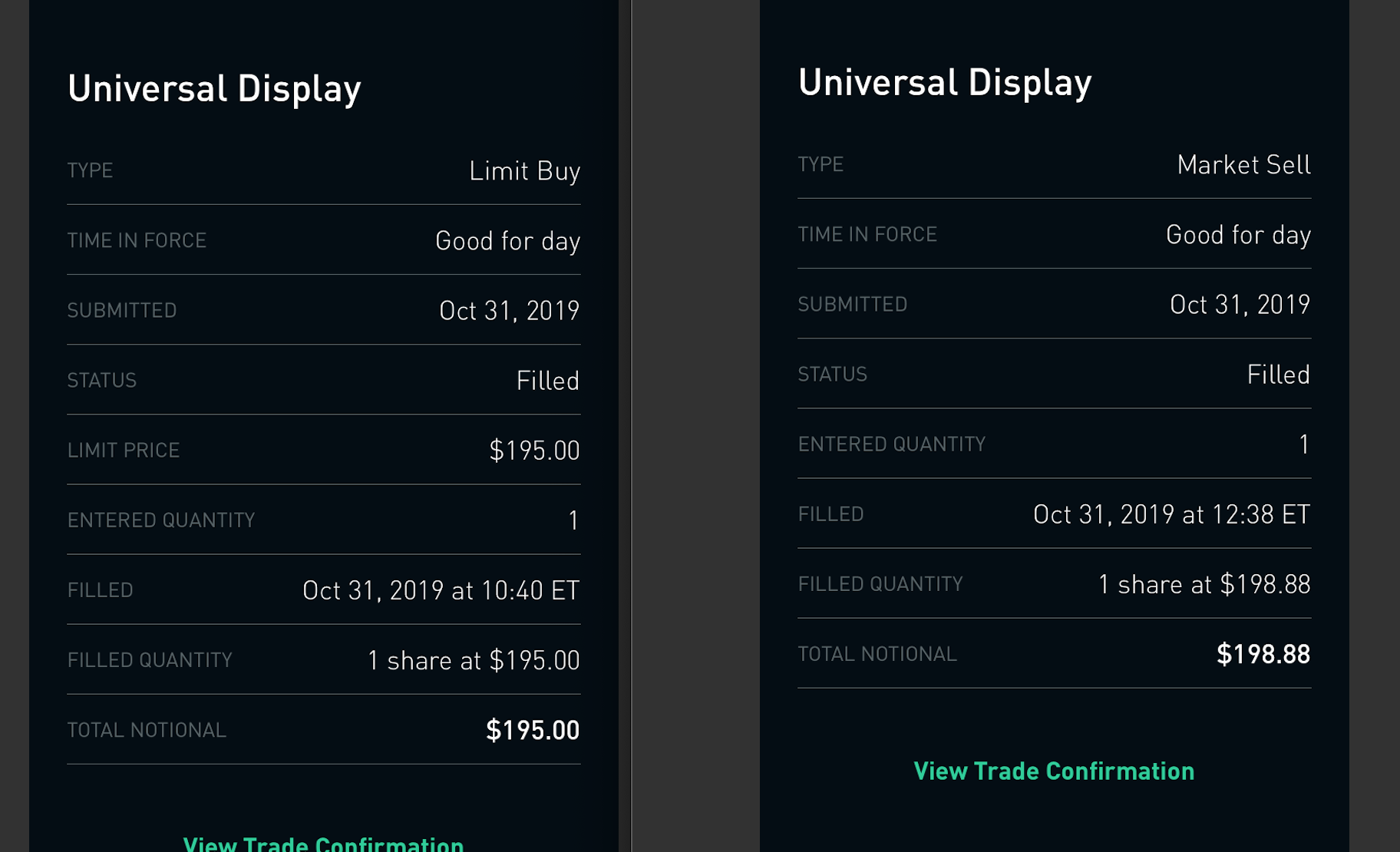Image resolution: width=1400 pixels, height=852 pixels.
Task: Select the $195.00 limit price value
Action: click(x=534, y=450)
